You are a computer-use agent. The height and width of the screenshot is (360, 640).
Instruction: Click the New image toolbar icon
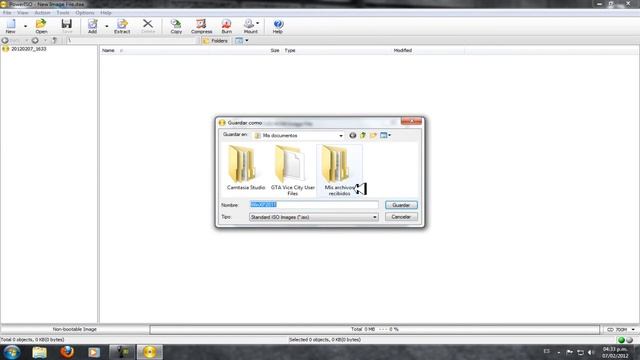(x=11, y=26)
